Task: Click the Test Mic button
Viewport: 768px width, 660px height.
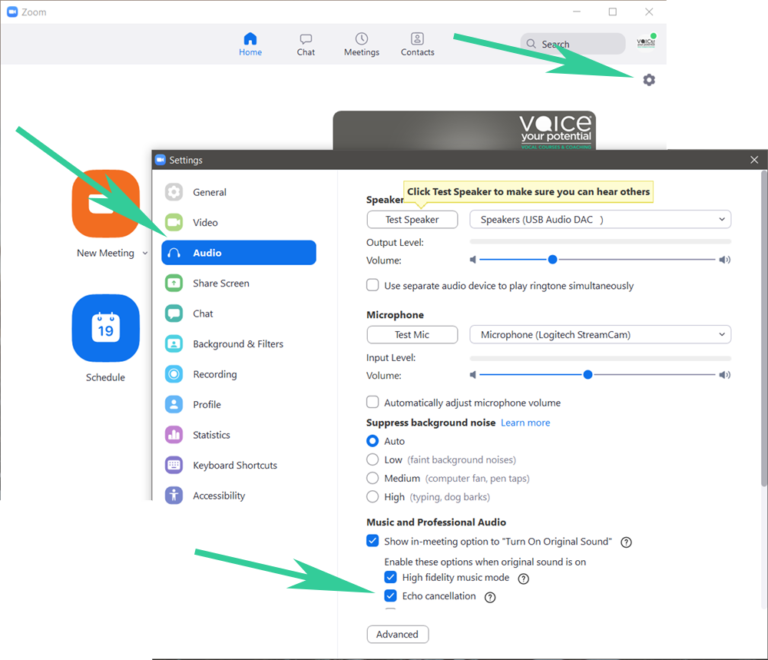Action: [x=412, y=334]
